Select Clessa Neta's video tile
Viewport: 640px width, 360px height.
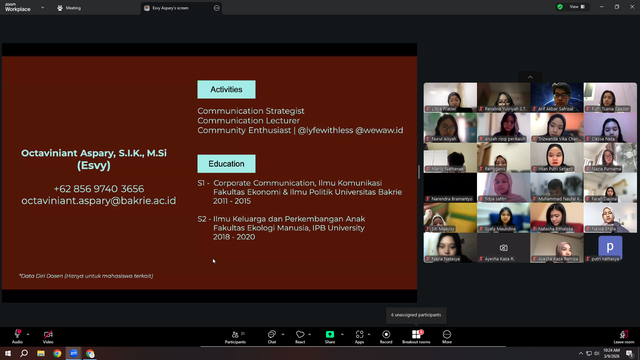pos(610,127)
